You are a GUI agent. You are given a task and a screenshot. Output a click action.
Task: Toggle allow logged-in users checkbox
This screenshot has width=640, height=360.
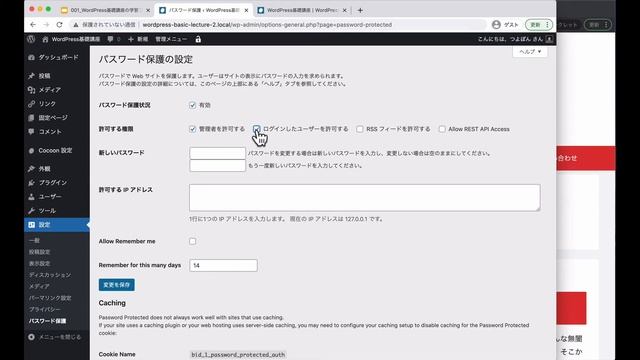[x=256, y=129]
